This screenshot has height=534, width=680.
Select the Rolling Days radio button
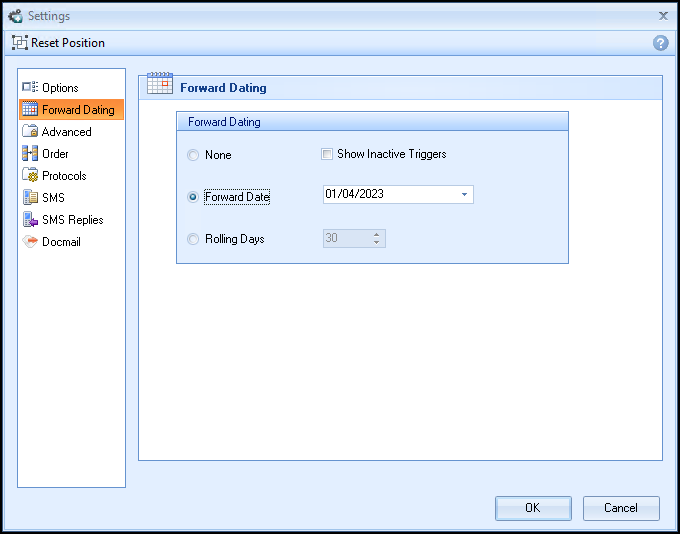tap(193, 239)
